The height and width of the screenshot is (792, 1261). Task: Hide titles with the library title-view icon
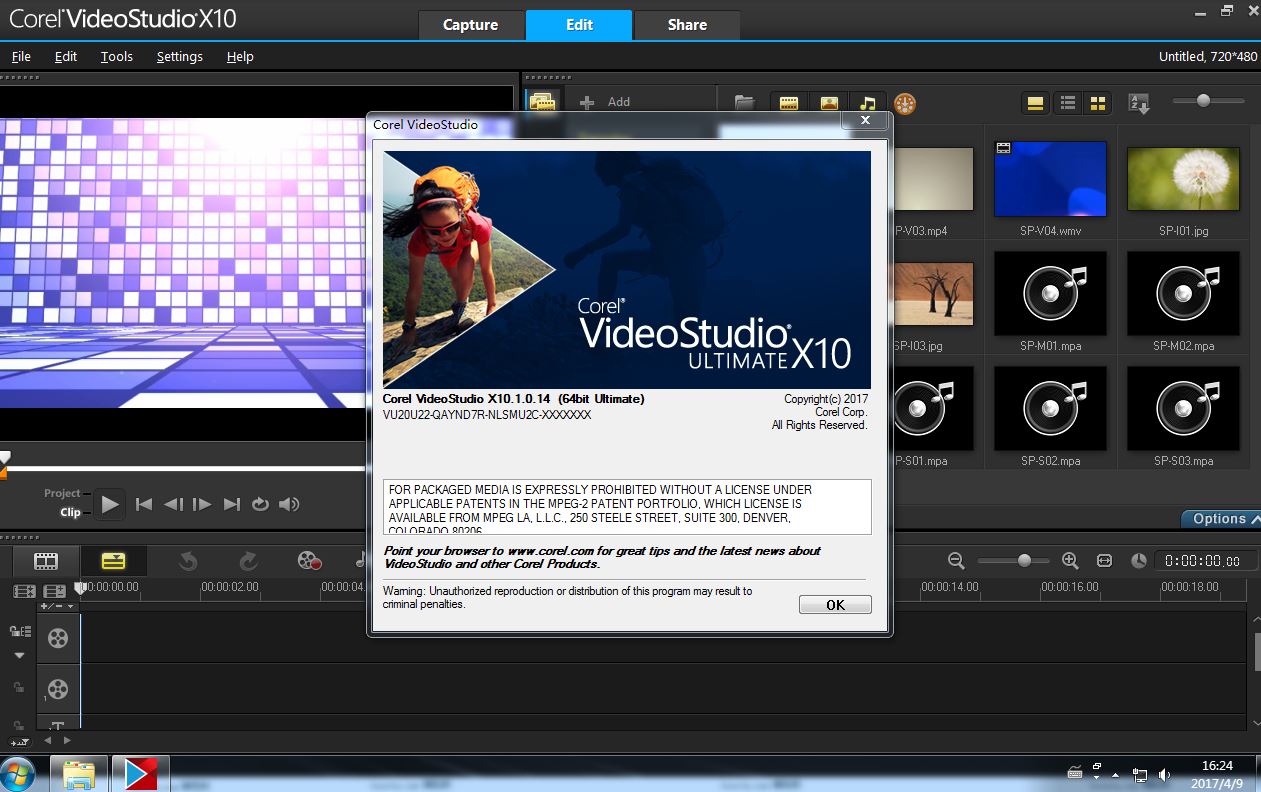[1035, 103]
